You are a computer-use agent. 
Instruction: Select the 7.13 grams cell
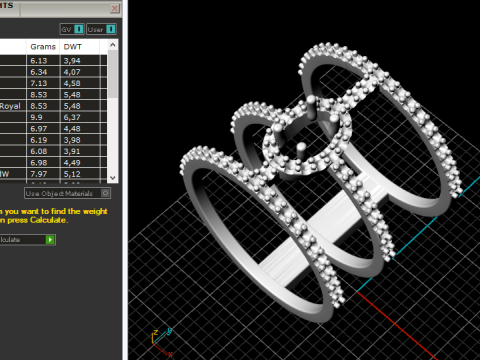coord(43,83)
